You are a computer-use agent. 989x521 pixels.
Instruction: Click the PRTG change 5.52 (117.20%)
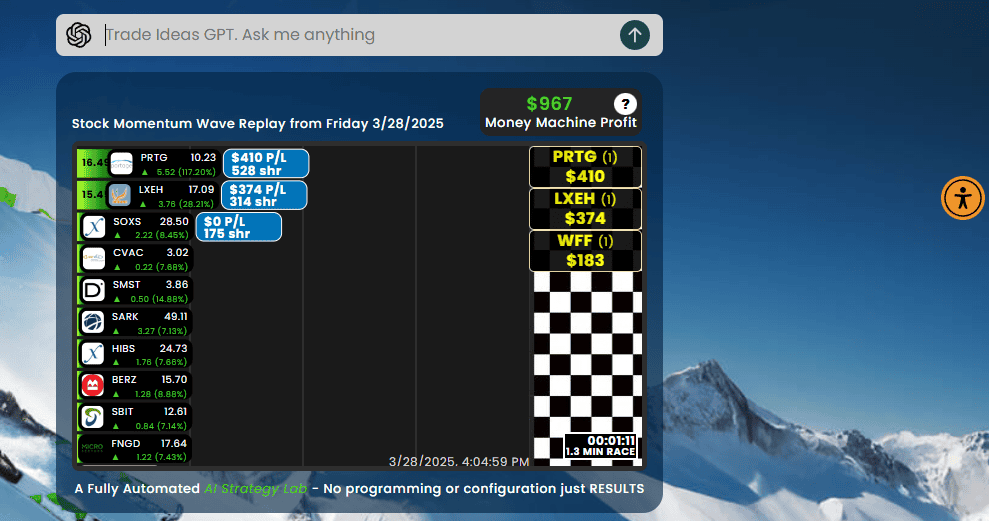click(178, 172)
